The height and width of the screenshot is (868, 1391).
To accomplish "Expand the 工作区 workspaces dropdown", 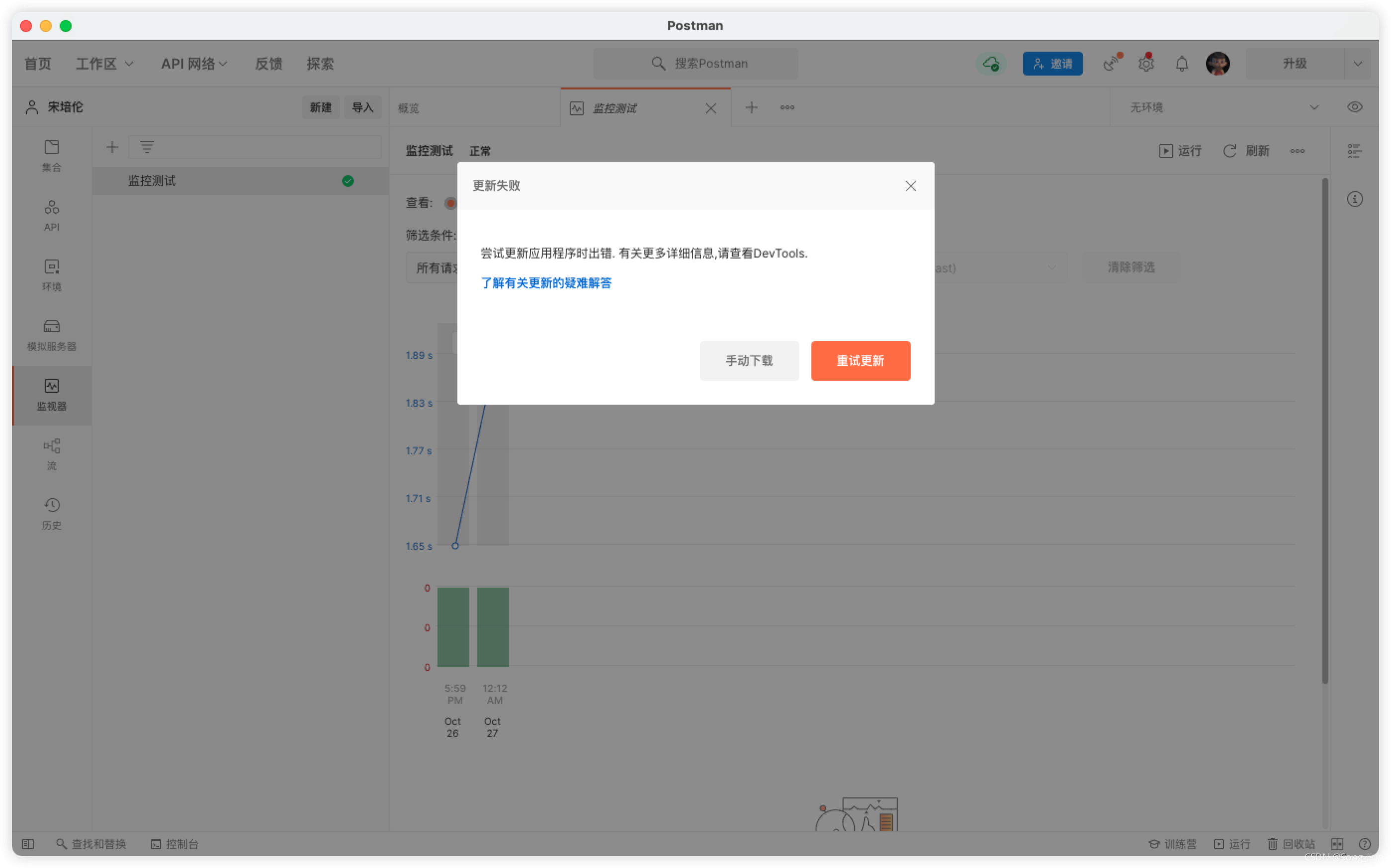I will pyautogui.click(x=104, y=64).
